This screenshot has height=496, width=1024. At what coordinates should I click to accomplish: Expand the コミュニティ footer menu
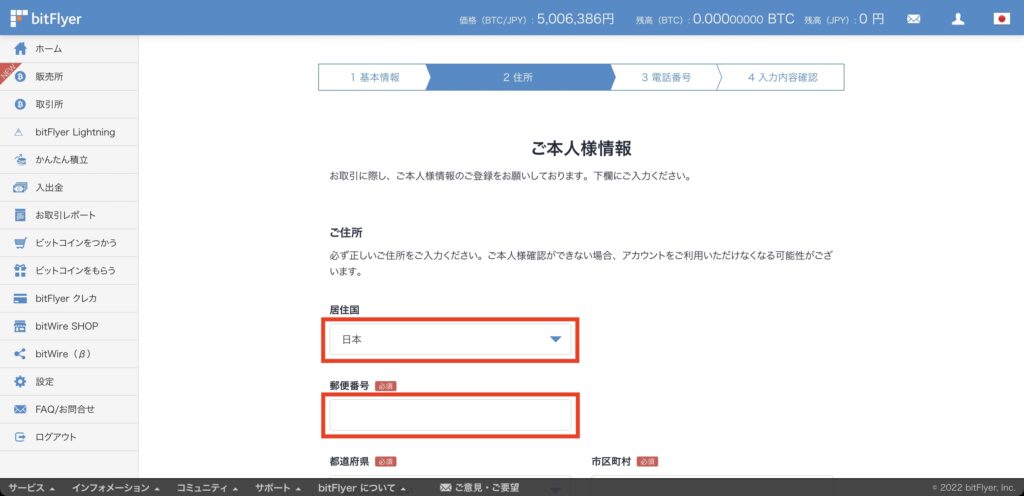[206, 488]
